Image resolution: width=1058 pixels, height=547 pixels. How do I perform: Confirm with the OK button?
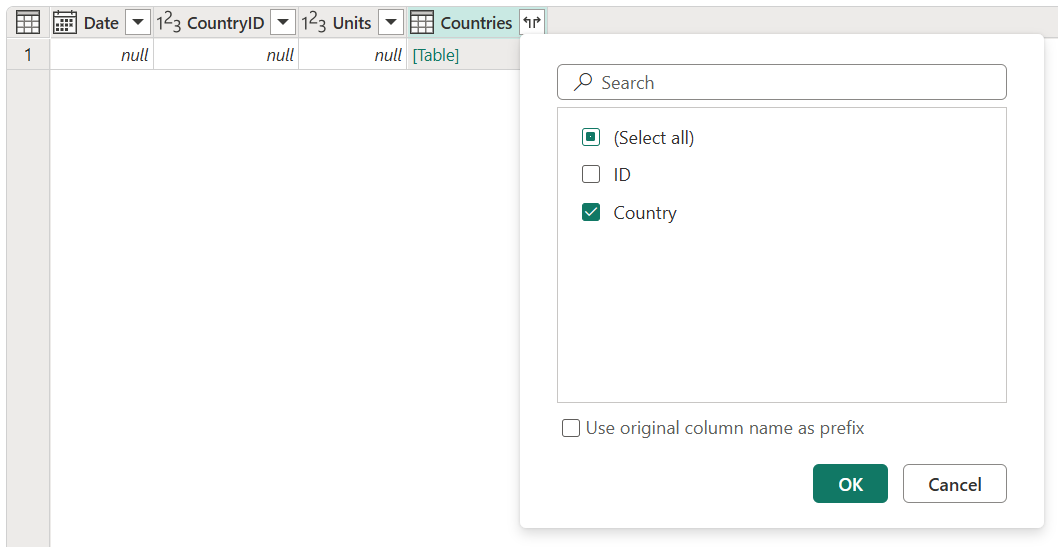click(850, 484)
